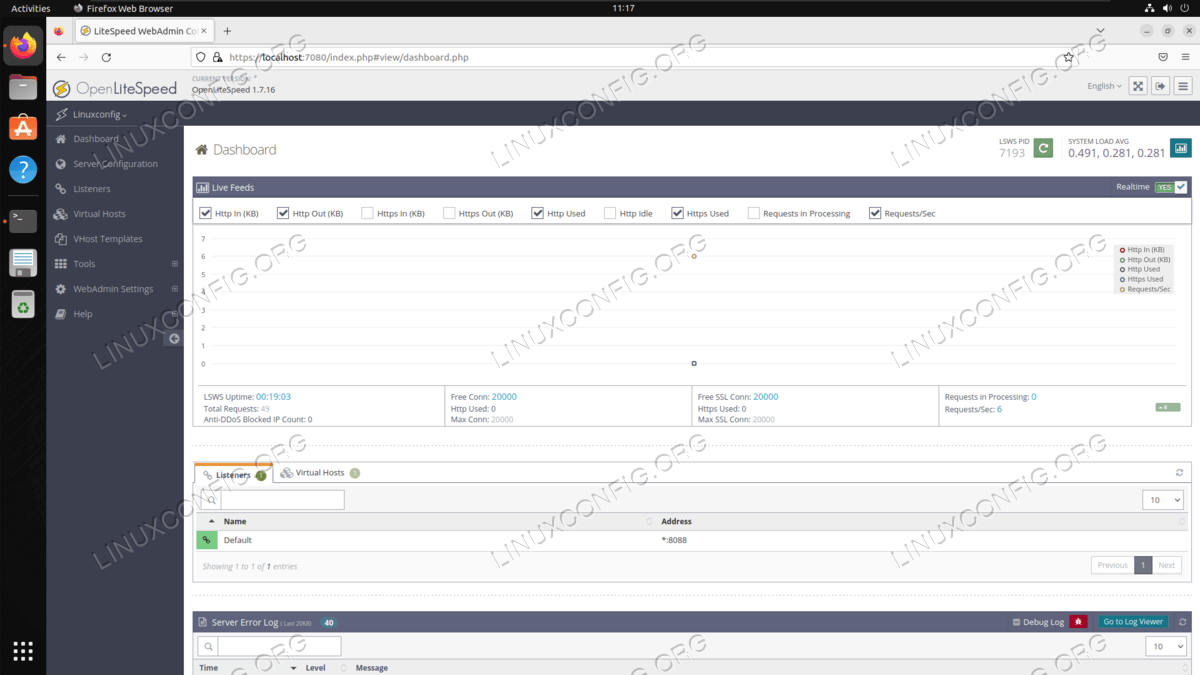
Task: Open Ubuntu Software from the dock
Action: [23, 128]
